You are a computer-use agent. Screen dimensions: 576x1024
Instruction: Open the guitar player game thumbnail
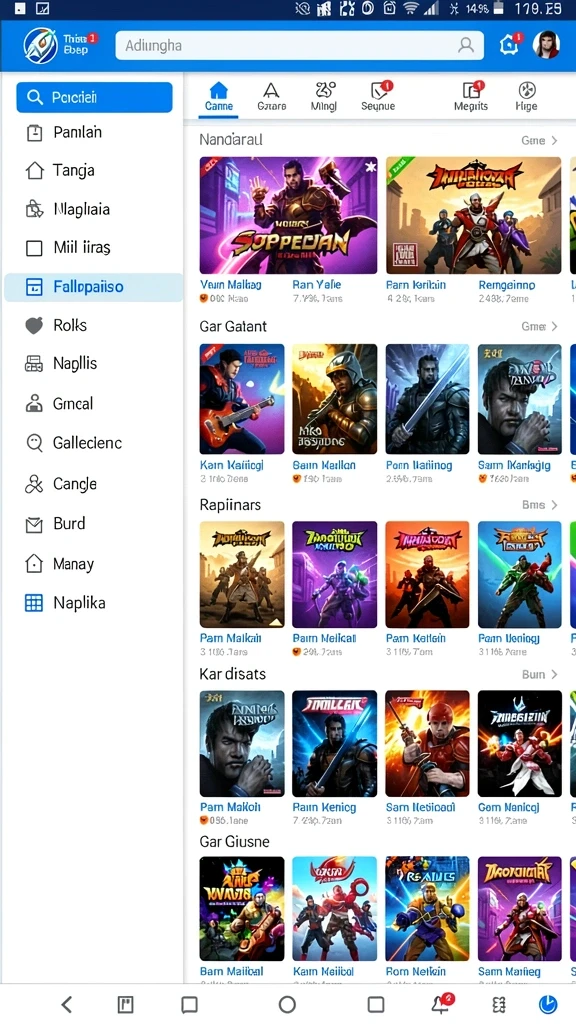(242, 399)
